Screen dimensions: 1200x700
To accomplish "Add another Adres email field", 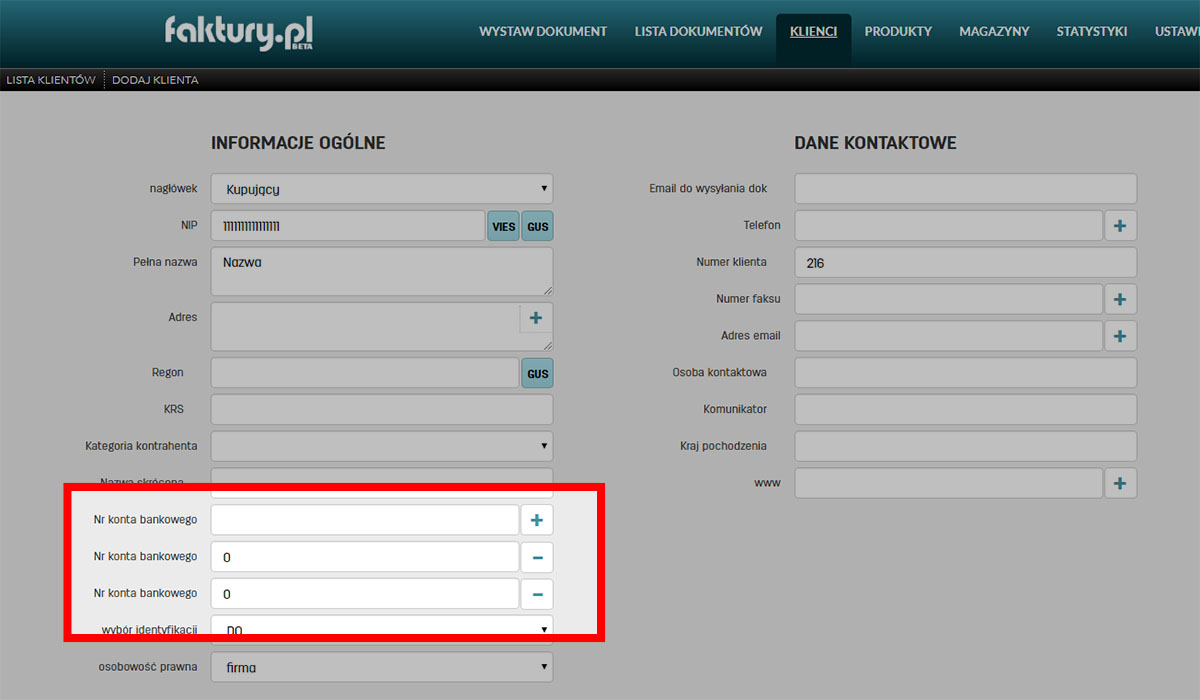I will pyautogui.click(x=1120, y=336).
